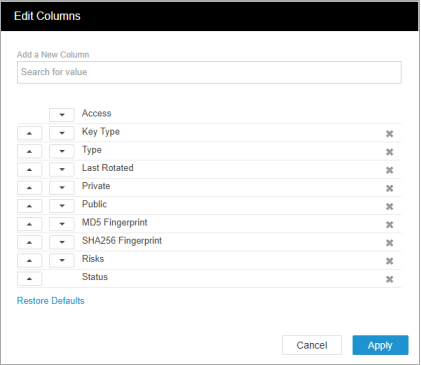Select the Access row label

coord(97,113)
